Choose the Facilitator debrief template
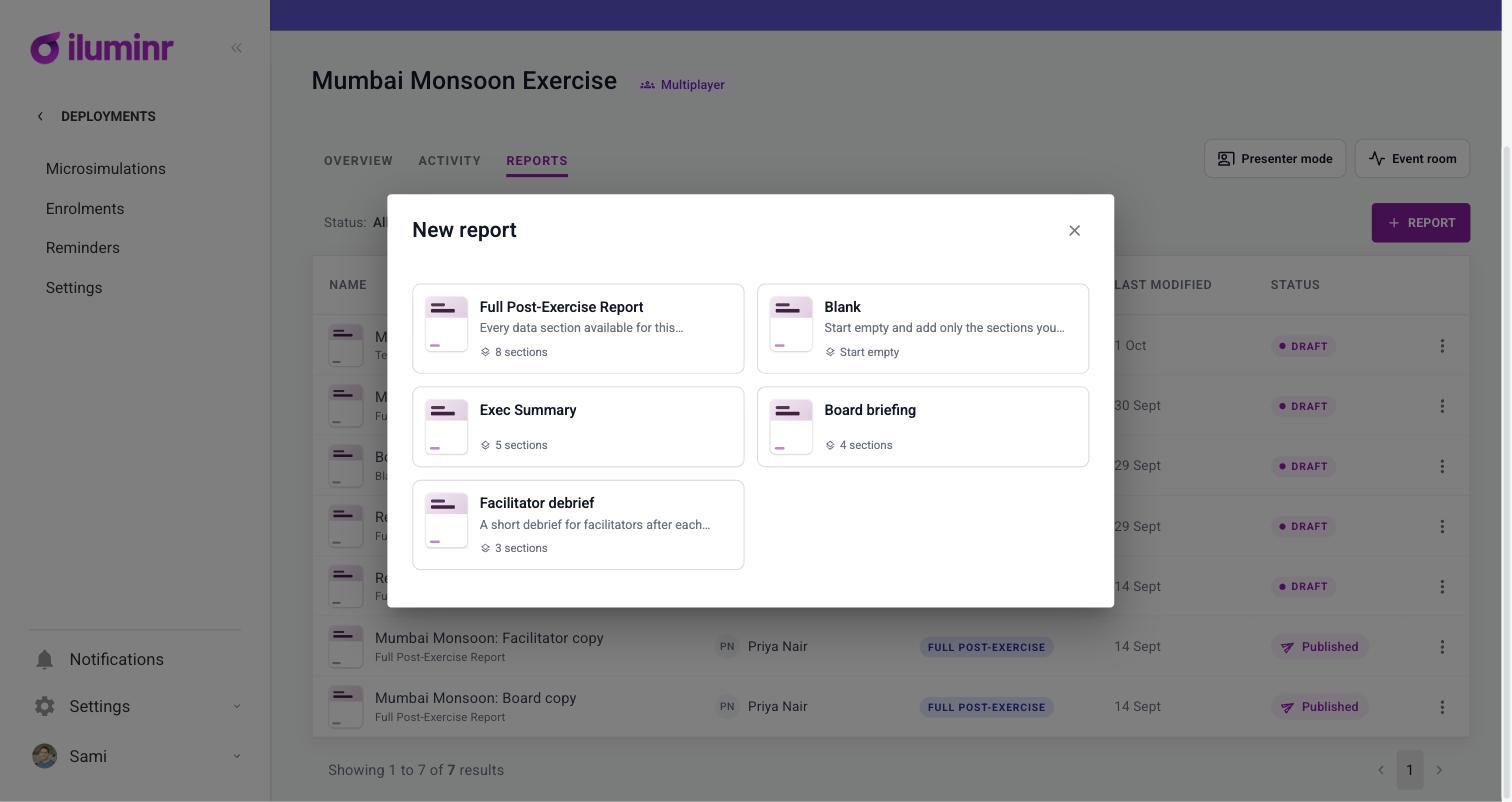Image resolution: width=1512 pixels, height=802 pixels. click(578, 525)
